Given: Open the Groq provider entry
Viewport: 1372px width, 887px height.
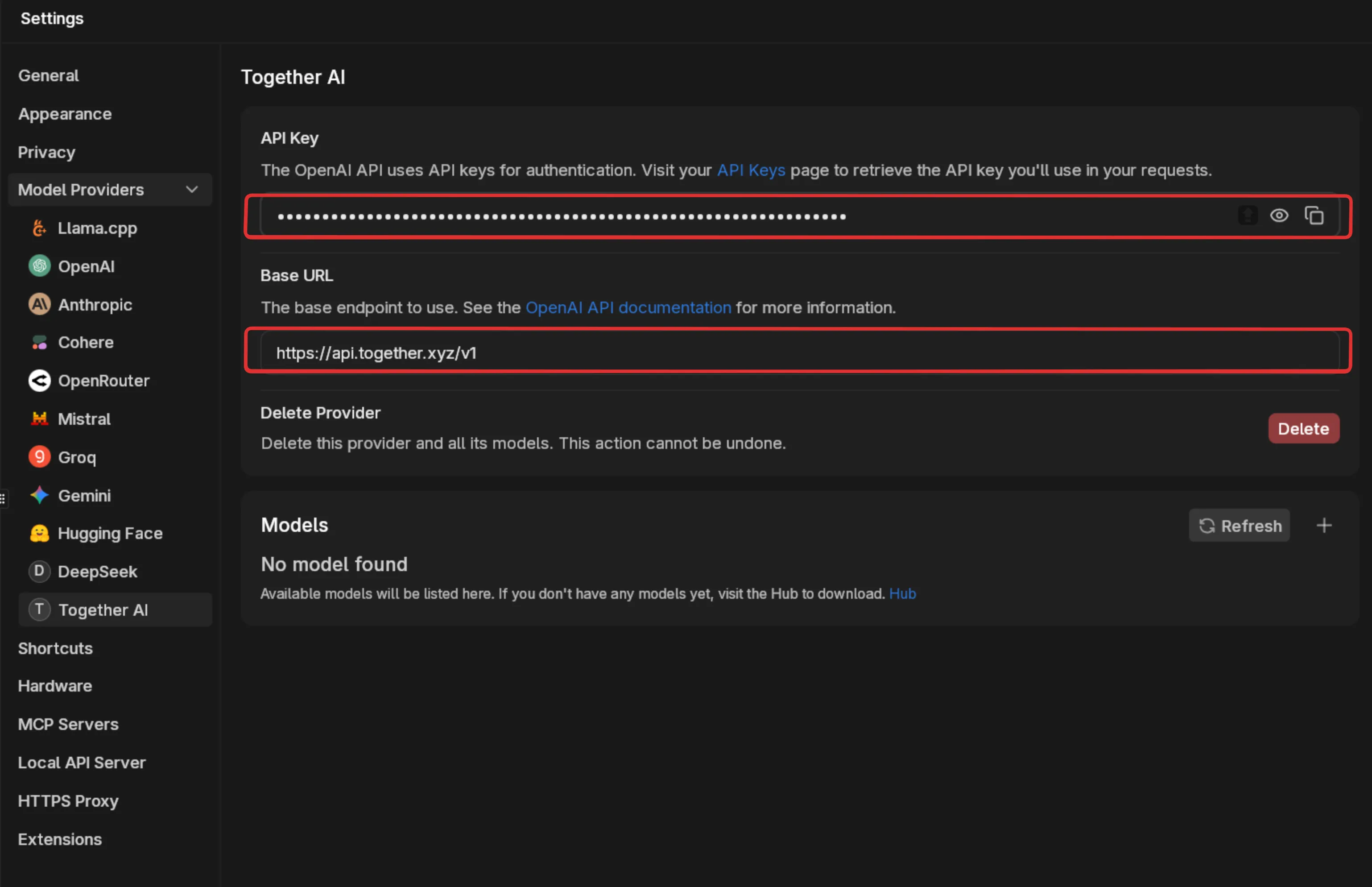Looking at the screenshot, I should pyautogui.click(x=77, y=457).
